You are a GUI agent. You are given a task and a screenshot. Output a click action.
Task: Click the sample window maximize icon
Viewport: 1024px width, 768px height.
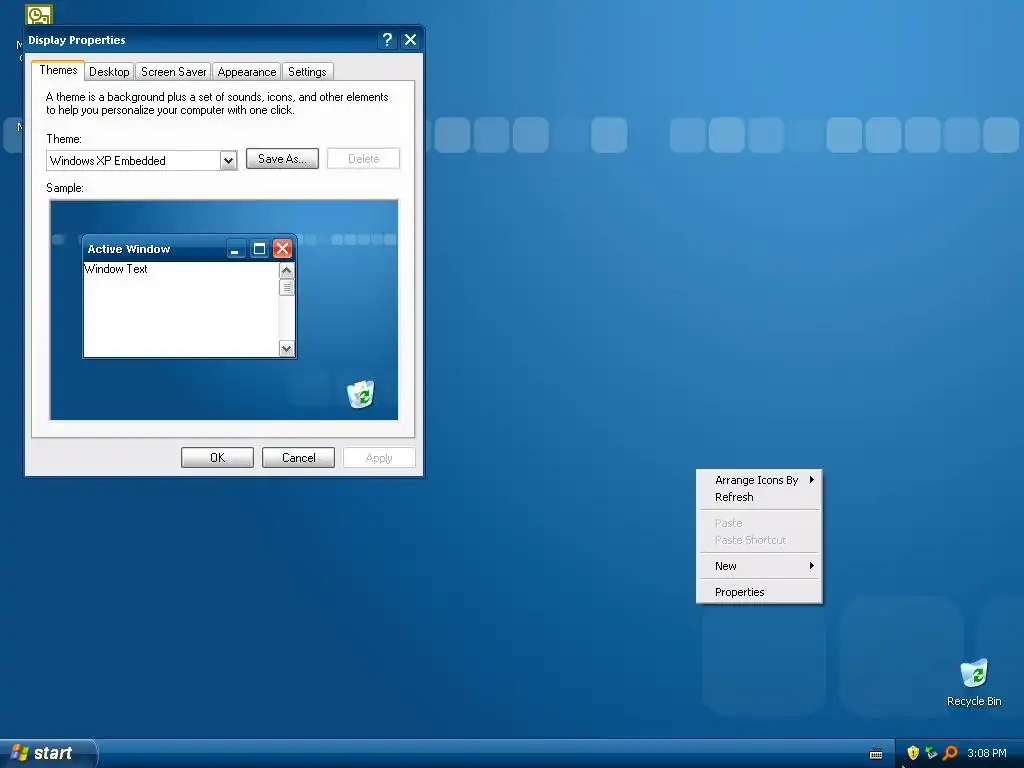point(259,249)
